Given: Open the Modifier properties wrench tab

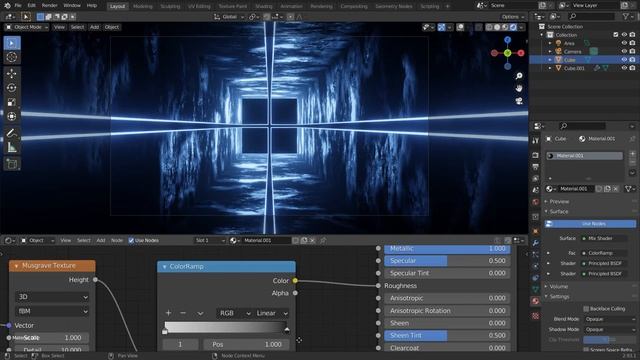Looking at the screenshot, I should click(x=536, y=243).
